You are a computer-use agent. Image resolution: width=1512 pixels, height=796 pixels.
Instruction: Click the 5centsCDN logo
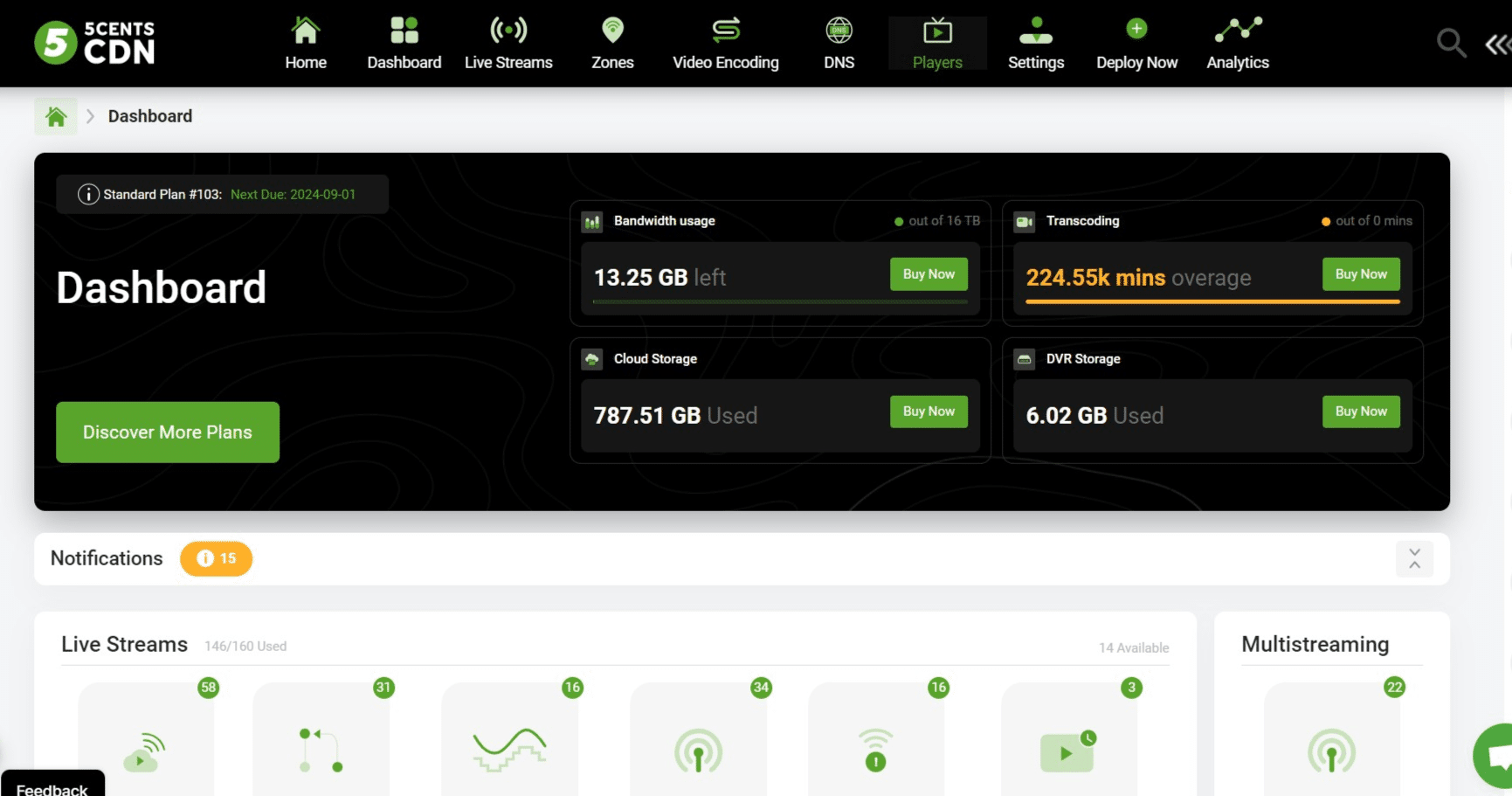click(x=94, y=43)
